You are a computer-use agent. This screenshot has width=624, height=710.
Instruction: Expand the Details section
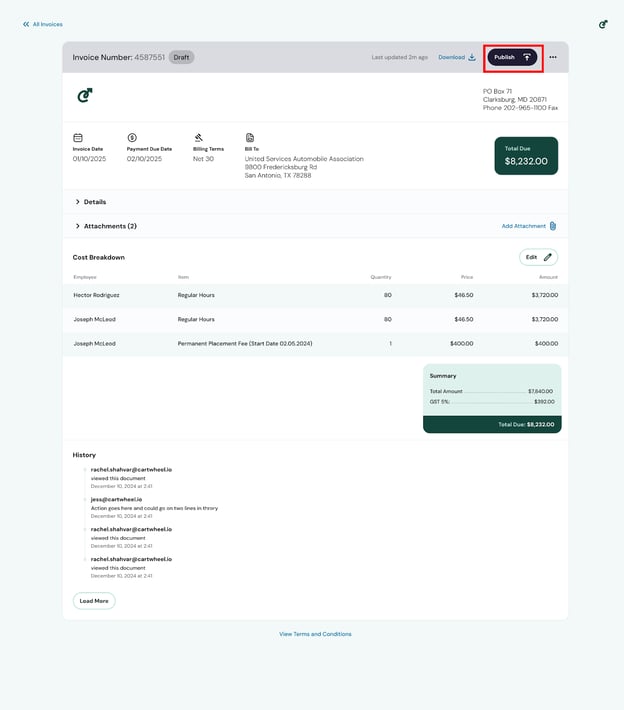coord(90,202)
